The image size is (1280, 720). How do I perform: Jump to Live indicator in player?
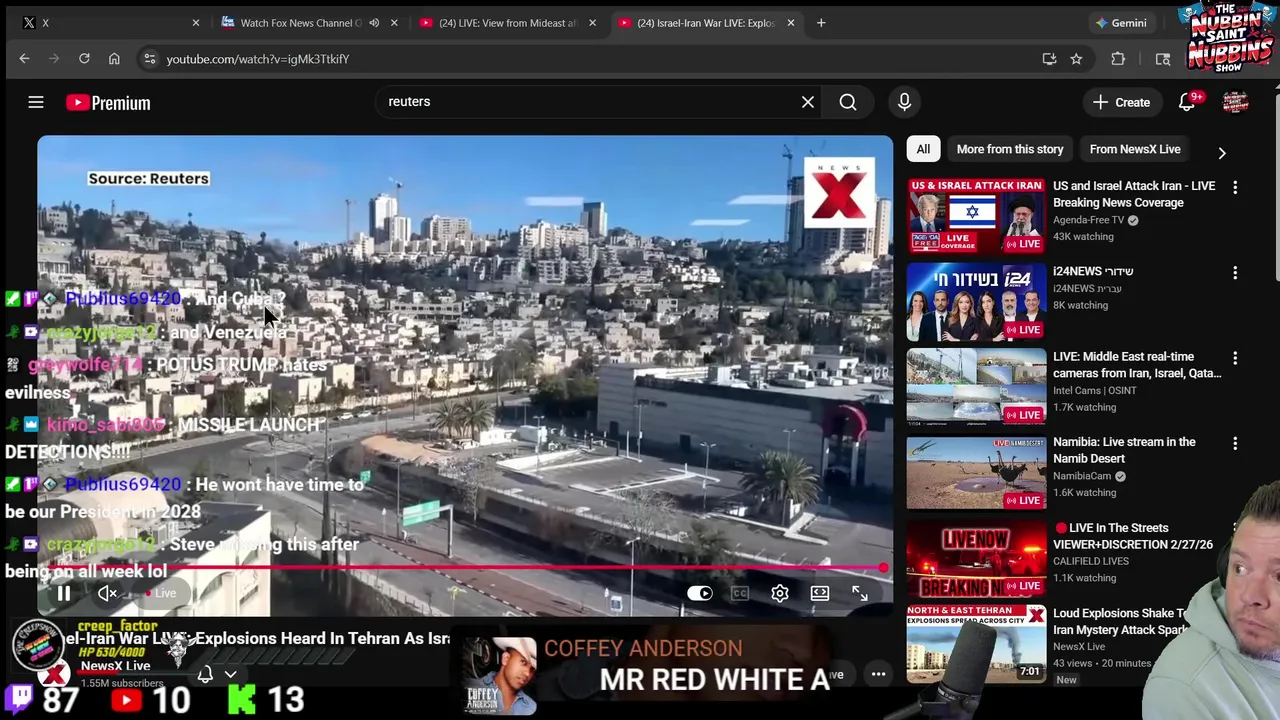(x=161, y=593)
